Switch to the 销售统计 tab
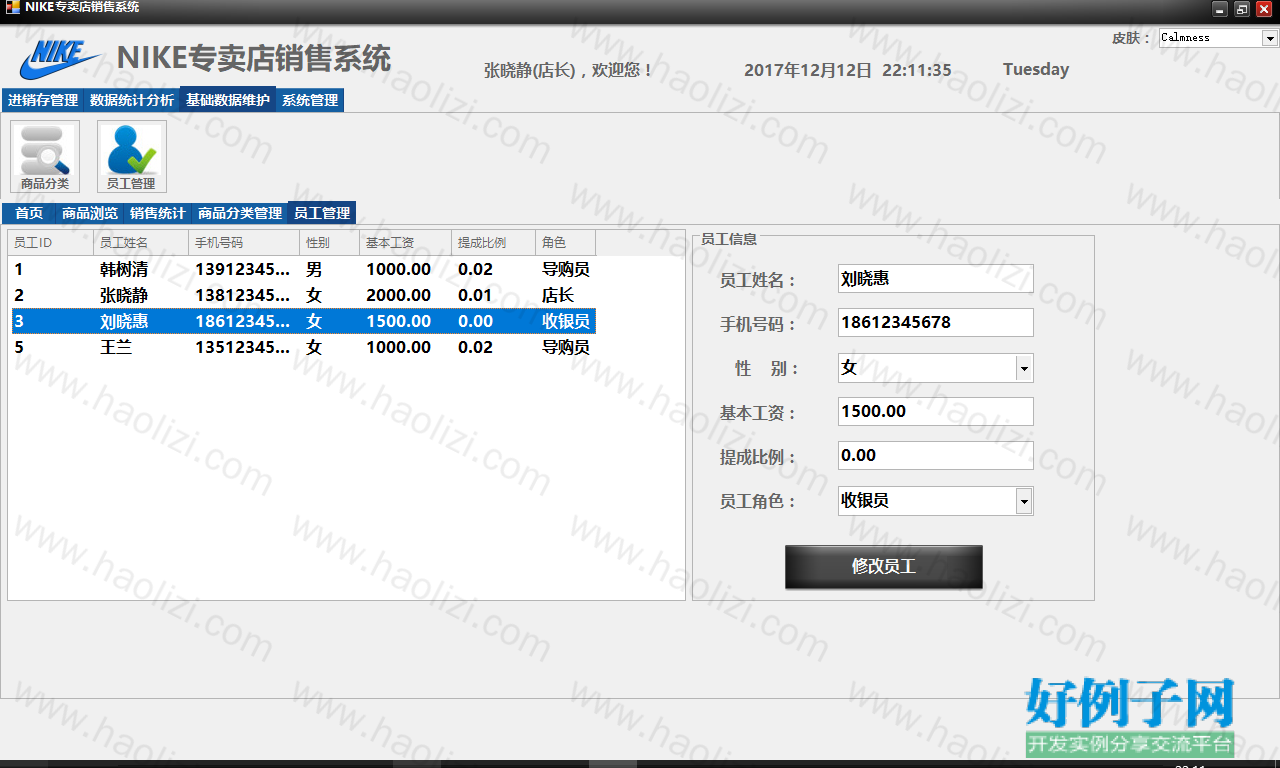The width and height of the screenshot is (1280, 768). point(157,213)
